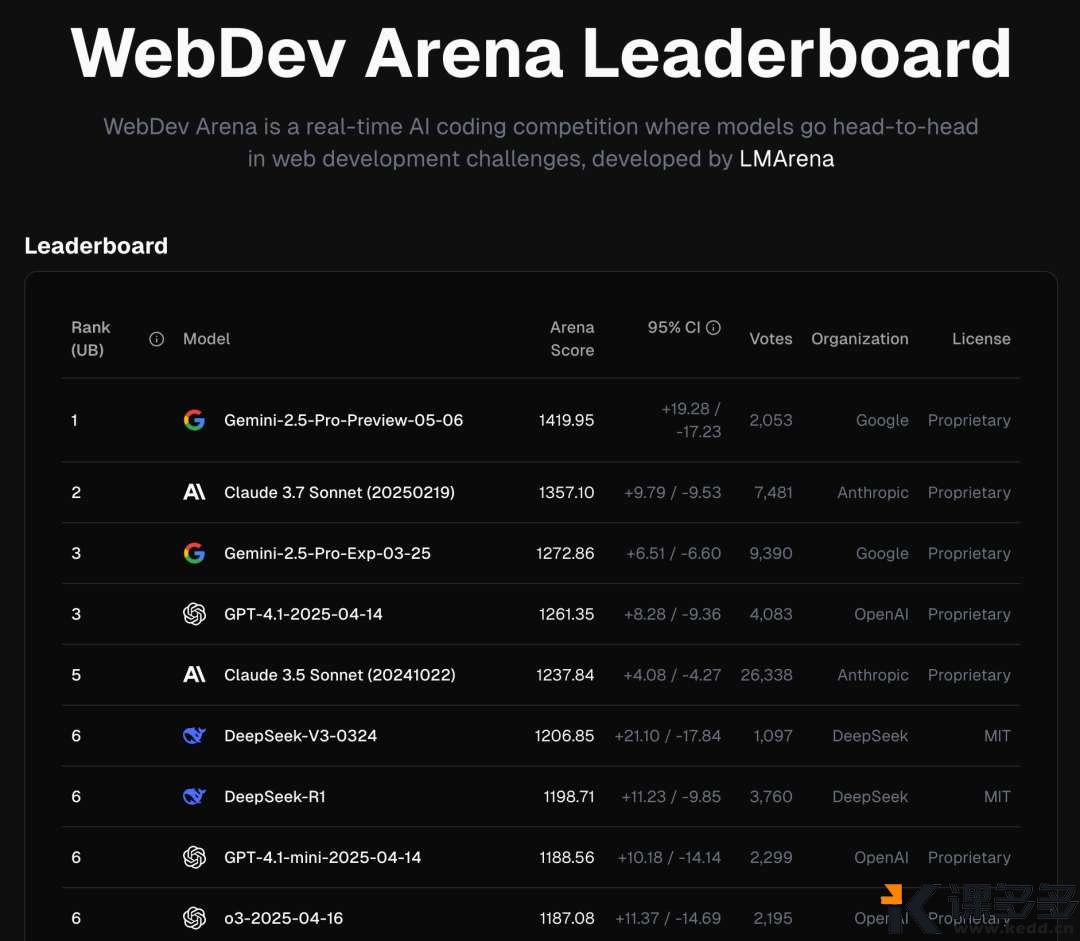This screenshot has width=1080, height=941.
Task: Click the OpenAI logo beside GPT-4.1-2025-04-14
Action: pos(194,614)
